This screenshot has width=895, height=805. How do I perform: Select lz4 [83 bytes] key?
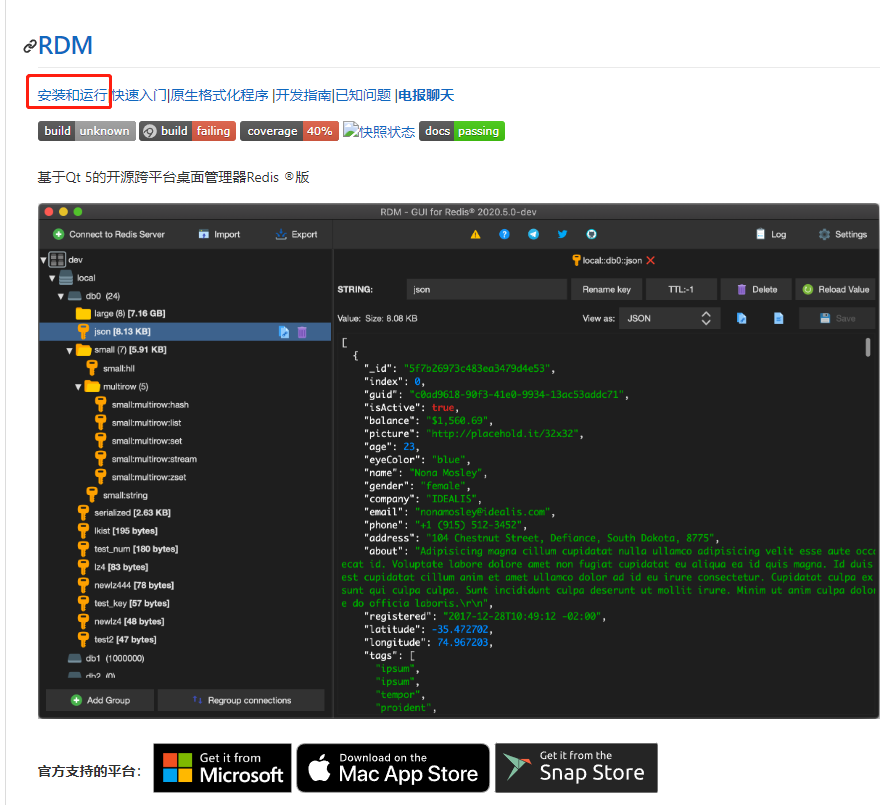(x=113, y=567)
